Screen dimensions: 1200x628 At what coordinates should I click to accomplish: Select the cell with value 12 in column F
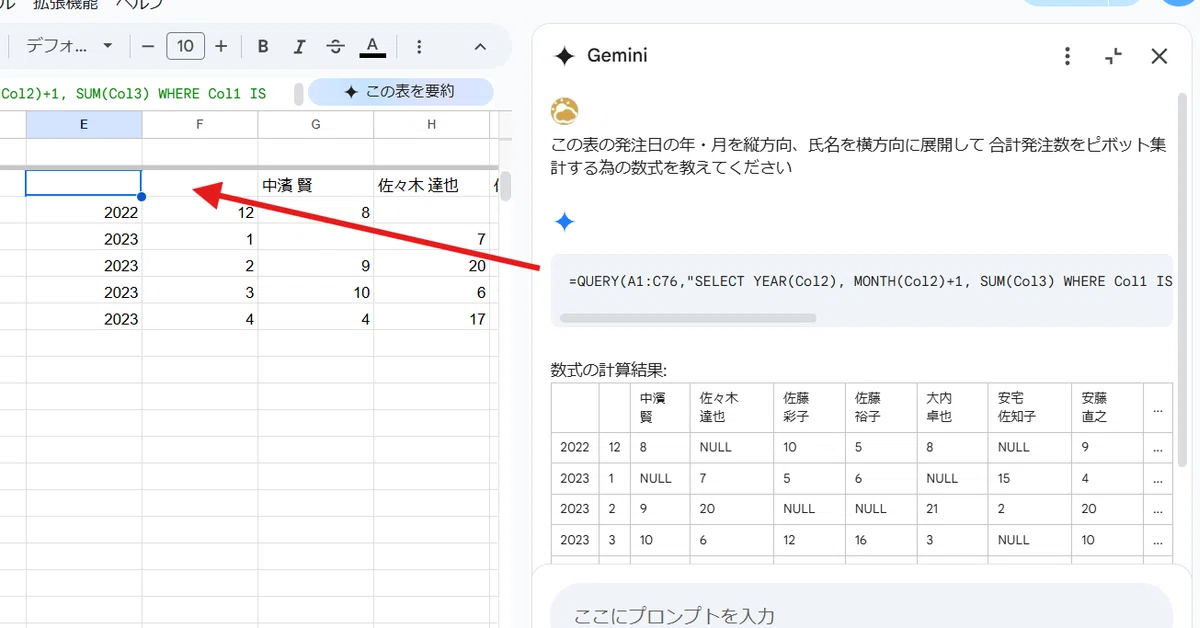200,212
